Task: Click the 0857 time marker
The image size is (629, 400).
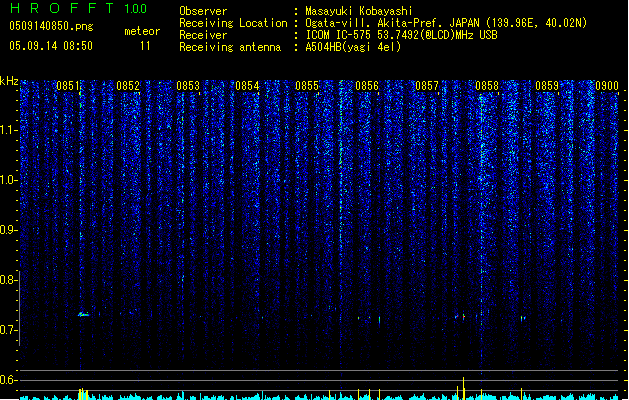Action: [x=427, y=86]
